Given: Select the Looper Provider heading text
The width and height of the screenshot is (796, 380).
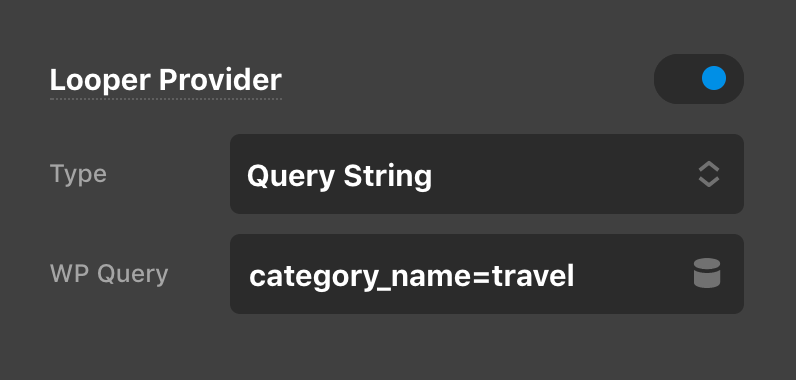Looking at the screenshot, I should tap(165, 80).
